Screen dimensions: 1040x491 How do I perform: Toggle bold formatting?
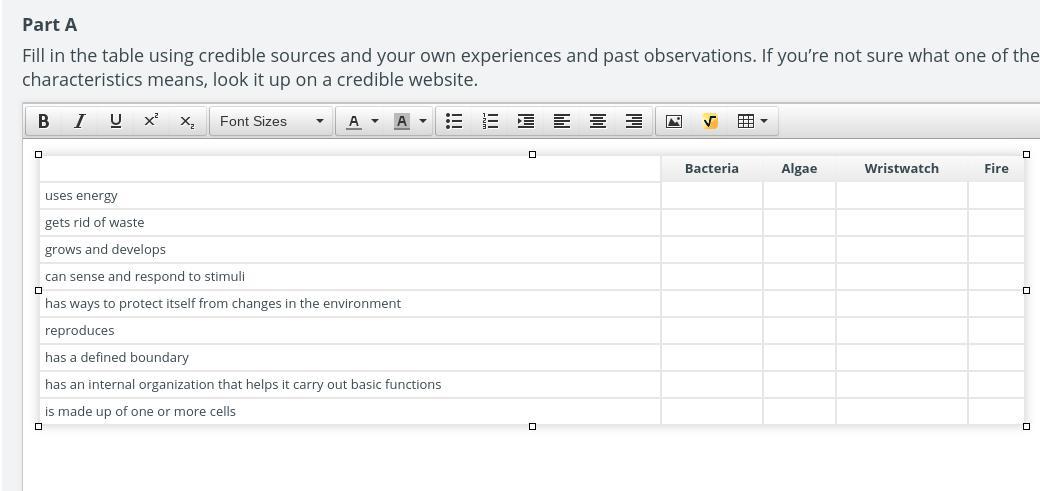tap(43, 121)
